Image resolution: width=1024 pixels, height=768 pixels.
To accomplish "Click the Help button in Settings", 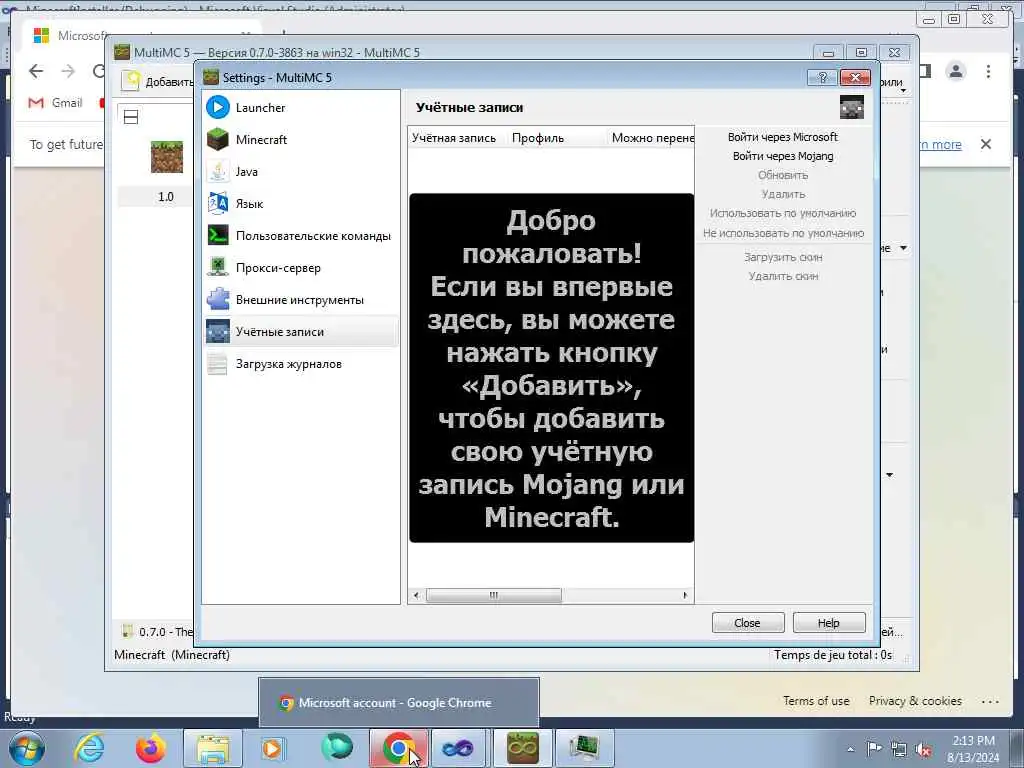I will click(x=829, y=622).
